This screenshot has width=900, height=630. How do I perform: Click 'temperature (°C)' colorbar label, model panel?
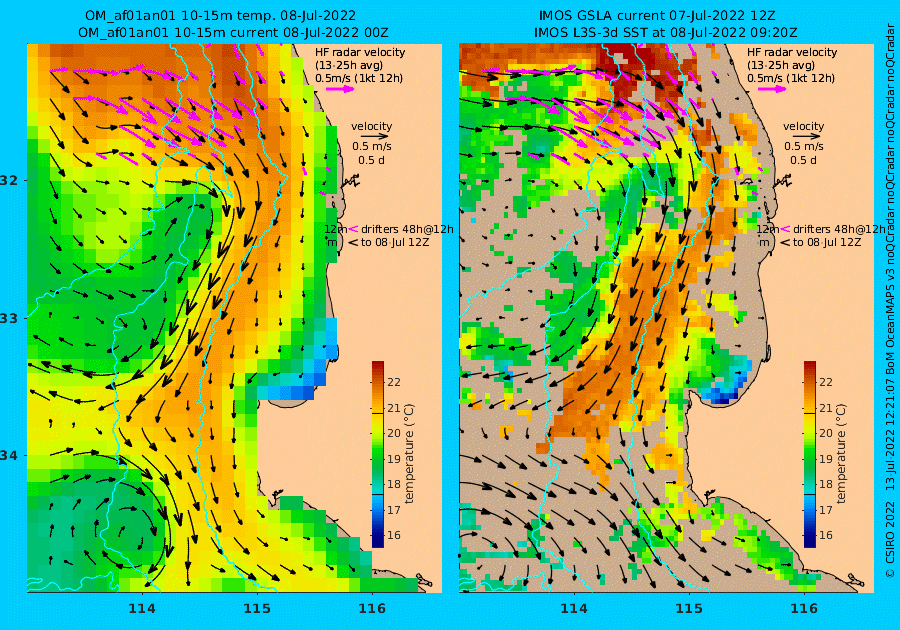click(409, 454)
